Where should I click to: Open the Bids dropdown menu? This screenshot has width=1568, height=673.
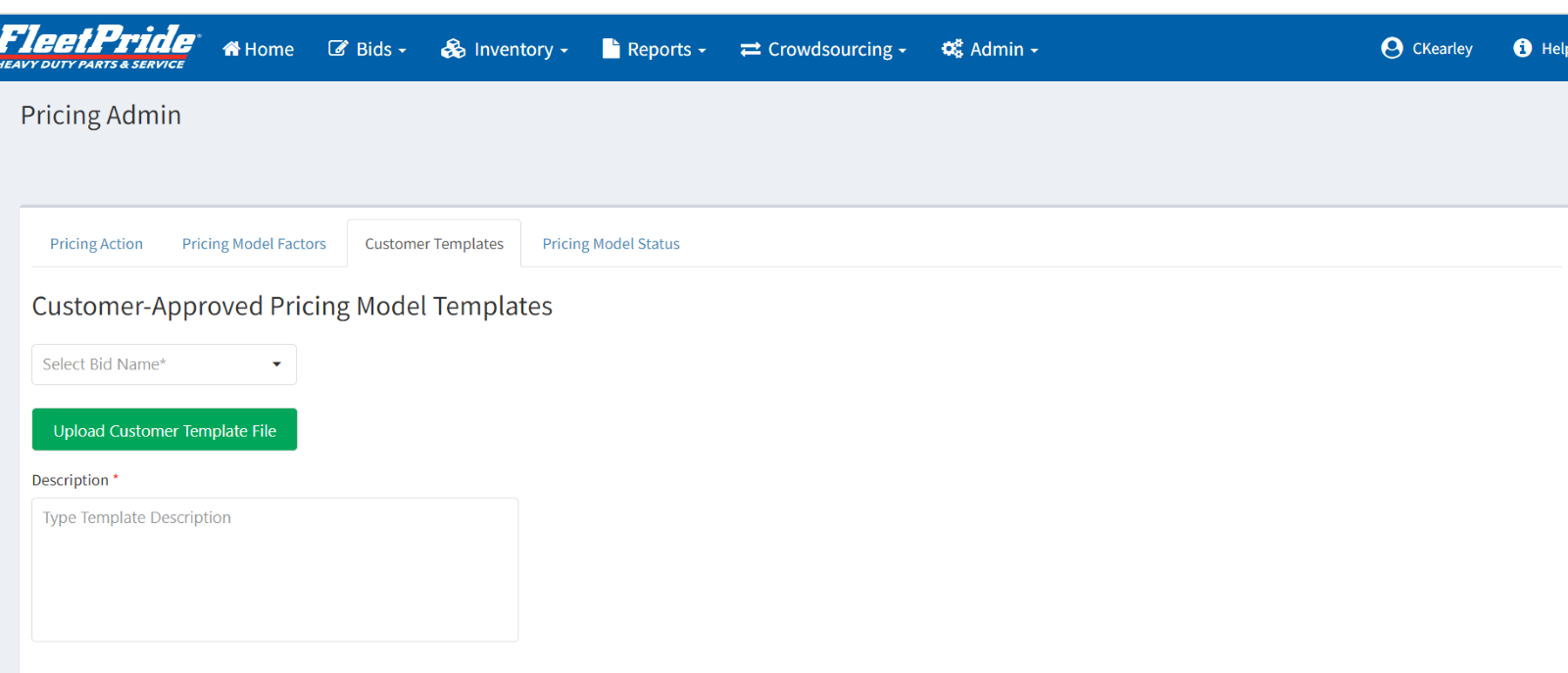(x=367, y=49)
